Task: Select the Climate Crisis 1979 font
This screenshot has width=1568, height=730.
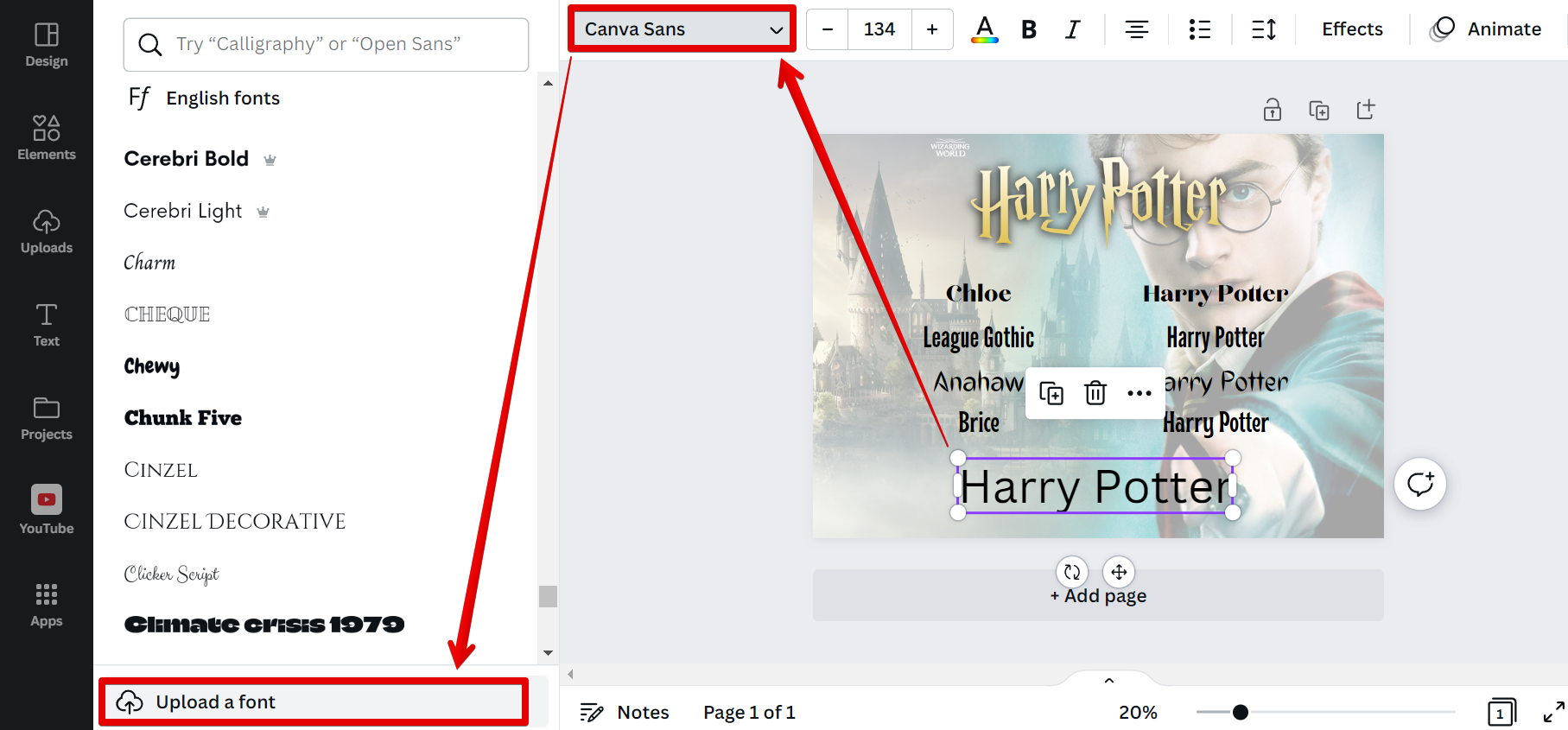Action: coord(264,625)
